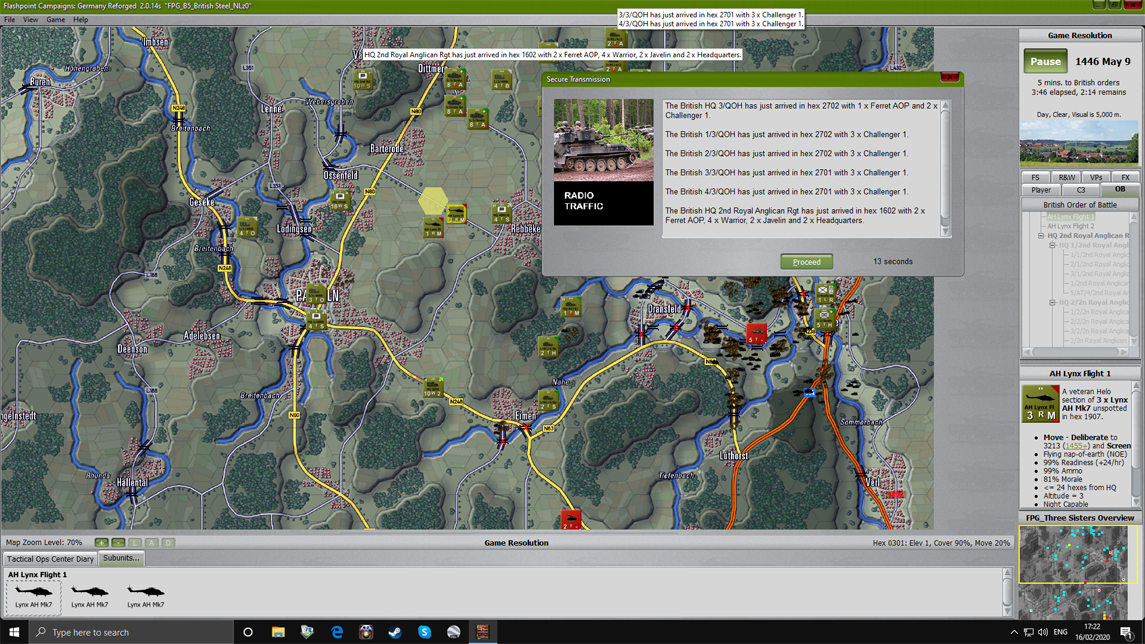Viewport: 1145px width, 644px height.
Task: Select 5/AT/4/2nd Royal Anglican tree row
Action: click(1099, 293)
